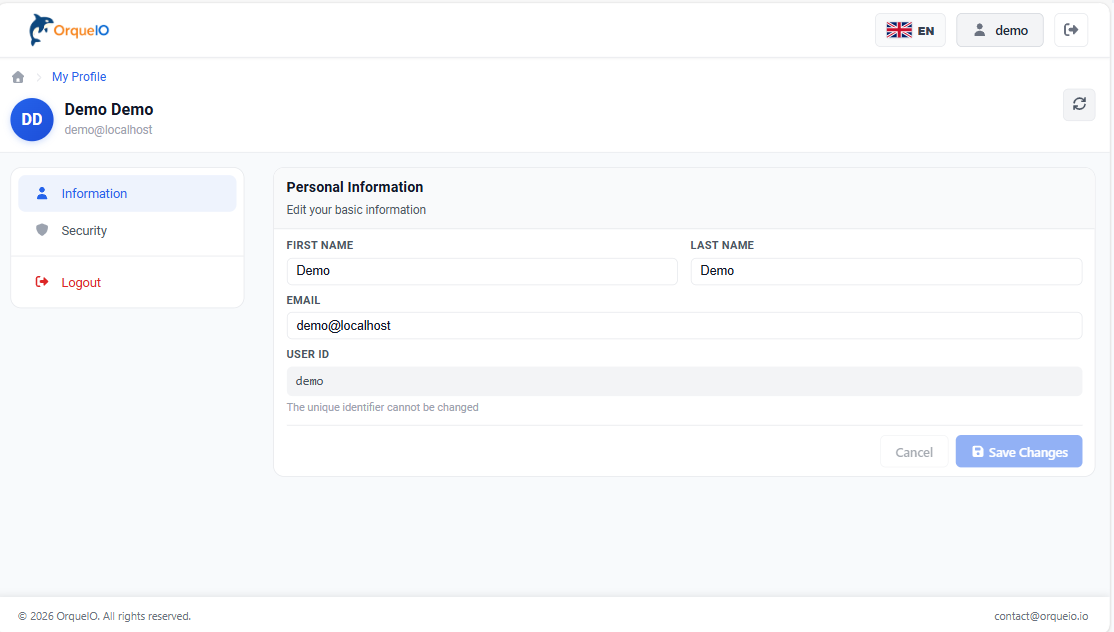The width and height of the screenshot is (1114, 632).
Task: Click the Demo Demo profile name heading
Action: 109,110
